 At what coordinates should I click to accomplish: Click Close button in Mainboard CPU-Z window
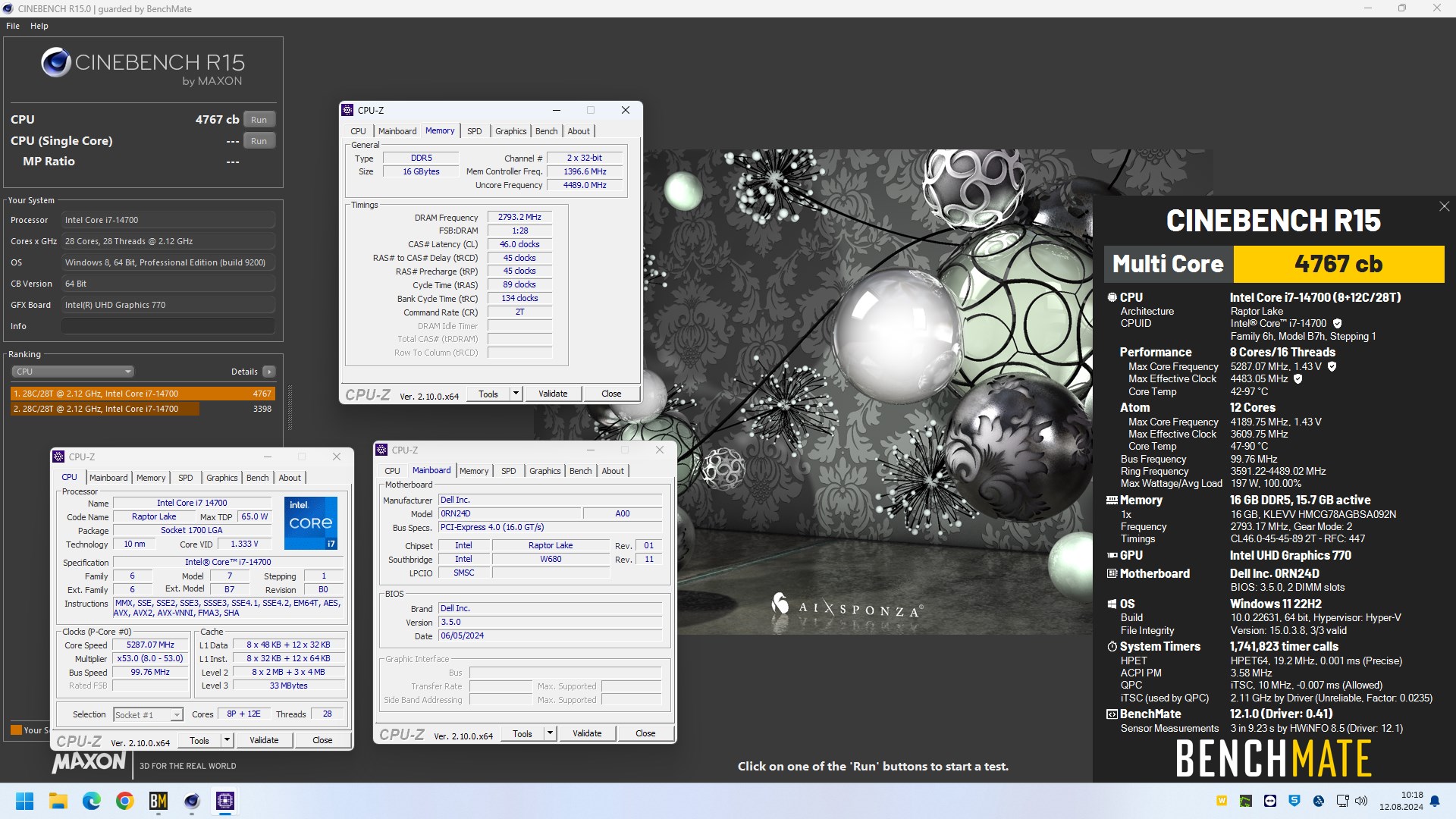pyautogui.click(x=645, y=733)
